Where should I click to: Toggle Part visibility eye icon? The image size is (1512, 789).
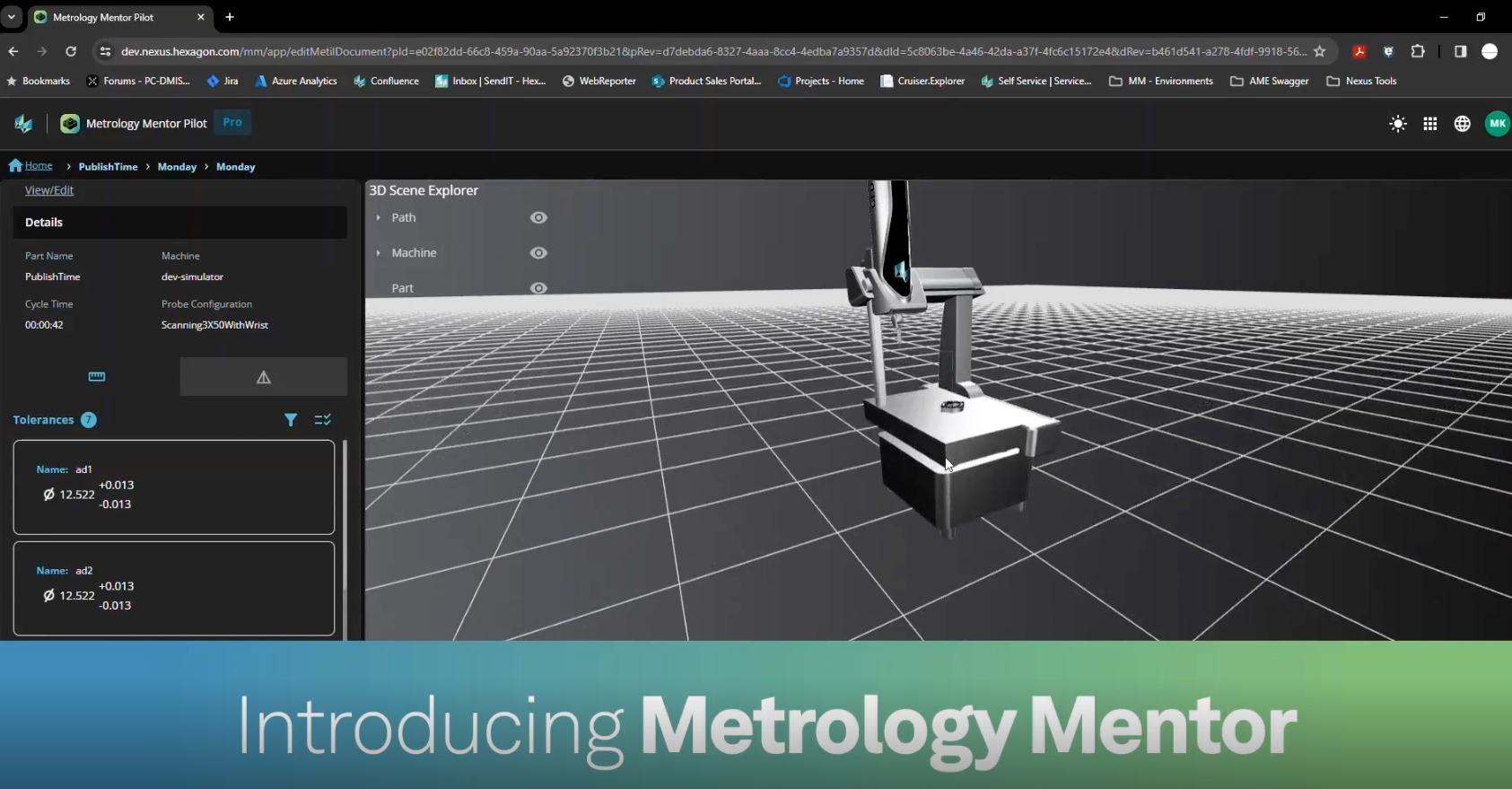538,288
